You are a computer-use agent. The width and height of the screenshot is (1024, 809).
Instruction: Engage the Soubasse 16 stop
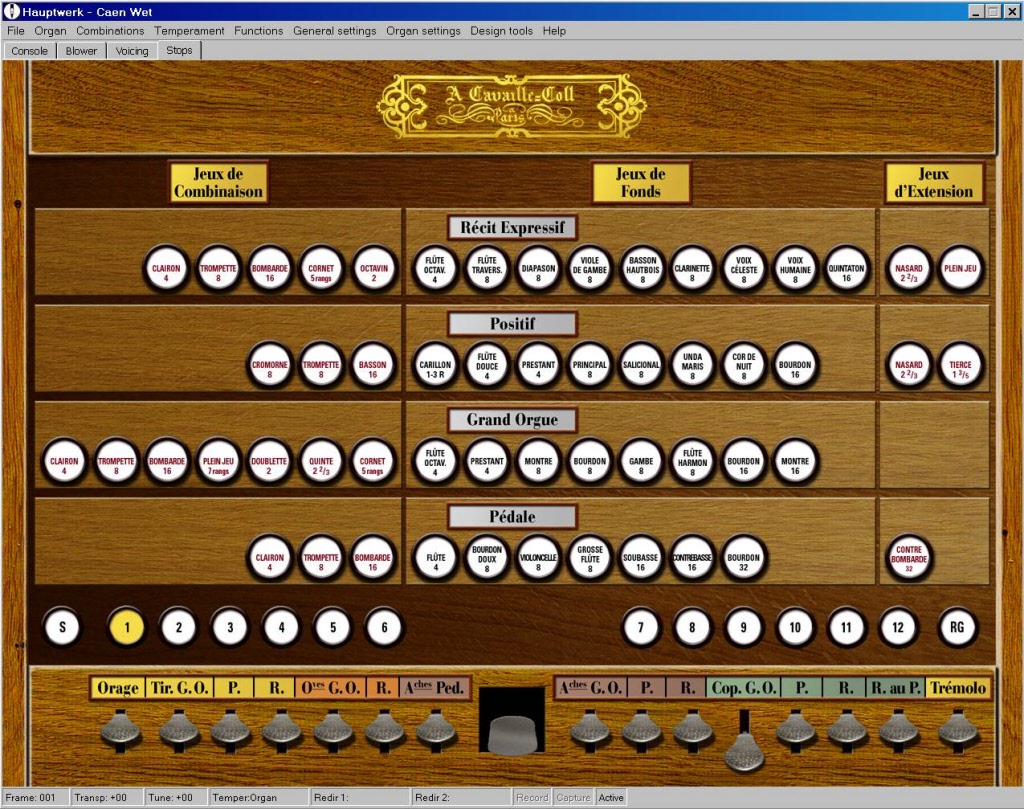tap(641, 558)
